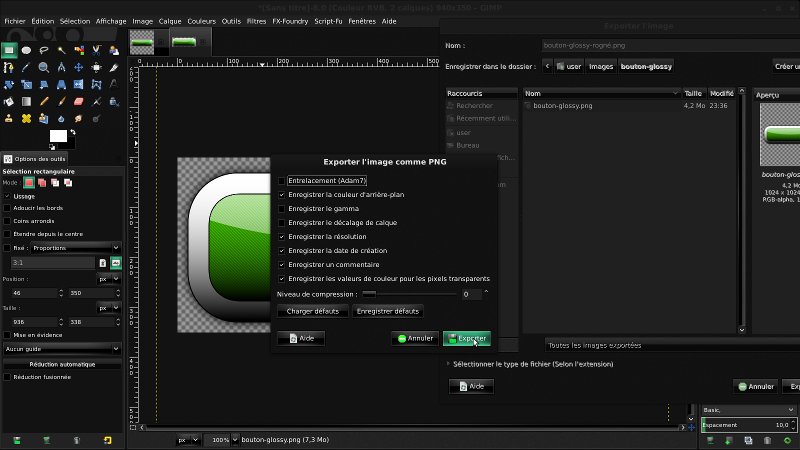The width and height of the screenshot is (800, 450).
Task: Uncheck Enregistrer la date de création
Action: click(x=281, y=251)
